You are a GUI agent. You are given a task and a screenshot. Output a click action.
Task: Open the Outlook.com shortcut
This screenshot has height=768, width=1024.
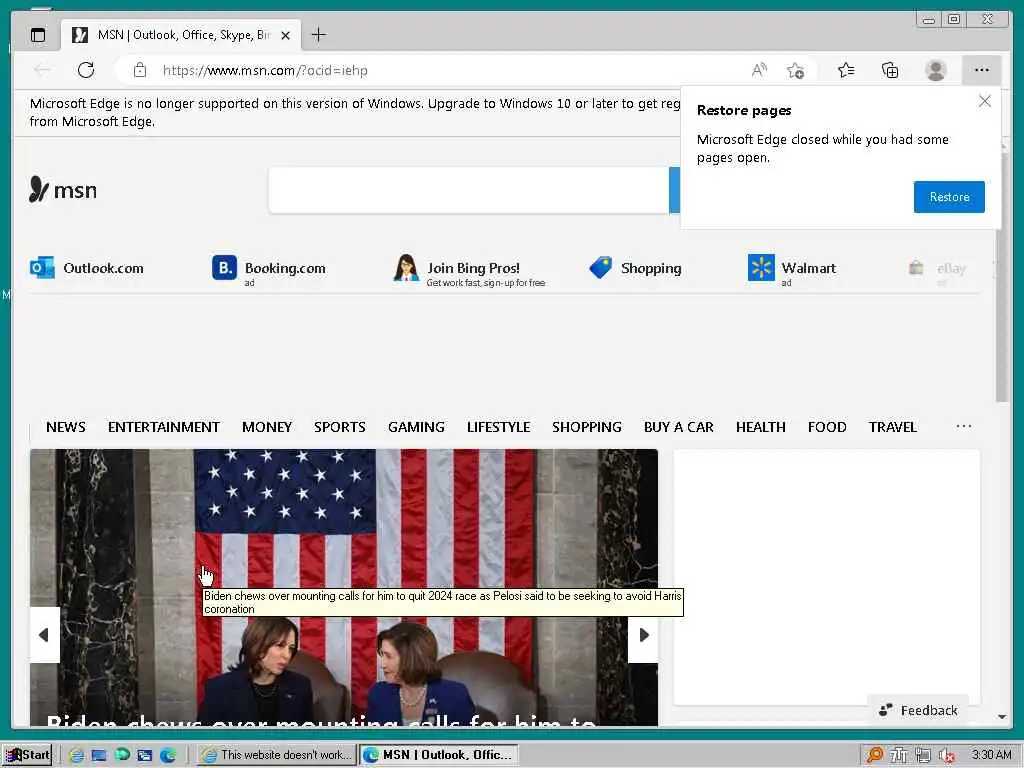click(x=87, y=268)
